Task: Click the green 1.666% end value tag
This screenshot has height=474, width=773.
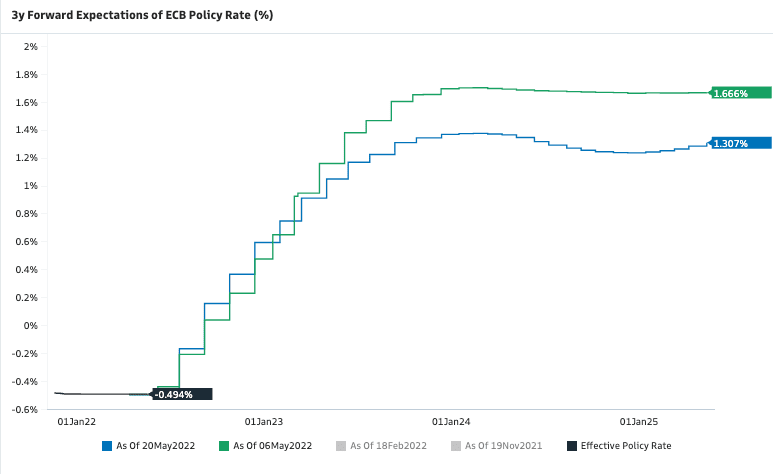Action: coord(740,93)
